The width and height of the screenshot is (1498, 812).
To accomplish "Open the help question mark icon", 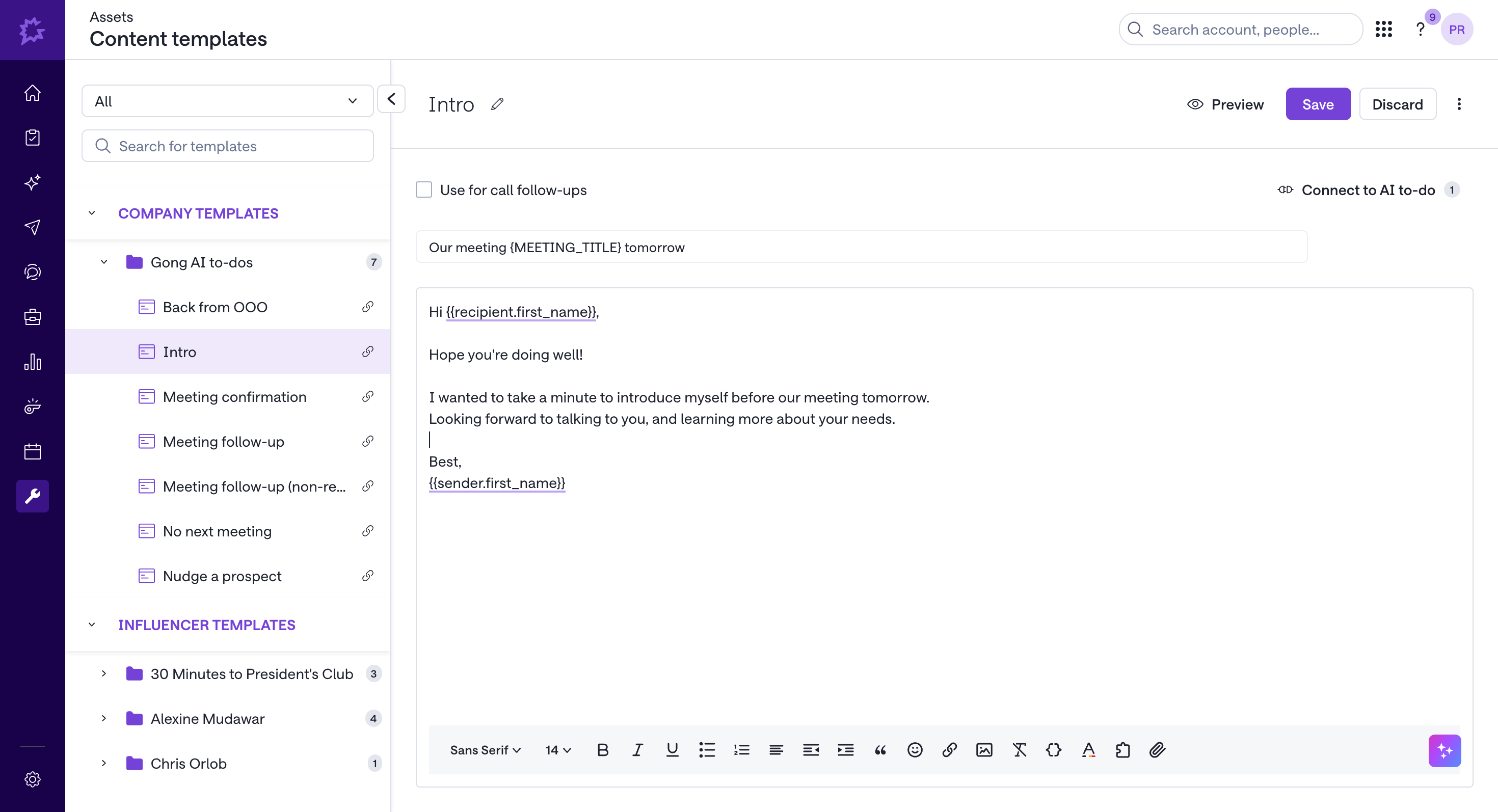I will coord(1420,29).
